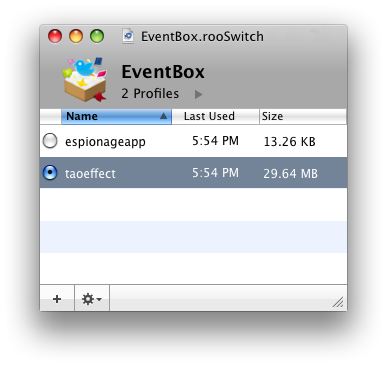Minimize the window with yellow button
The height and width of the screenshot is (366, 387).
point(76,36)
